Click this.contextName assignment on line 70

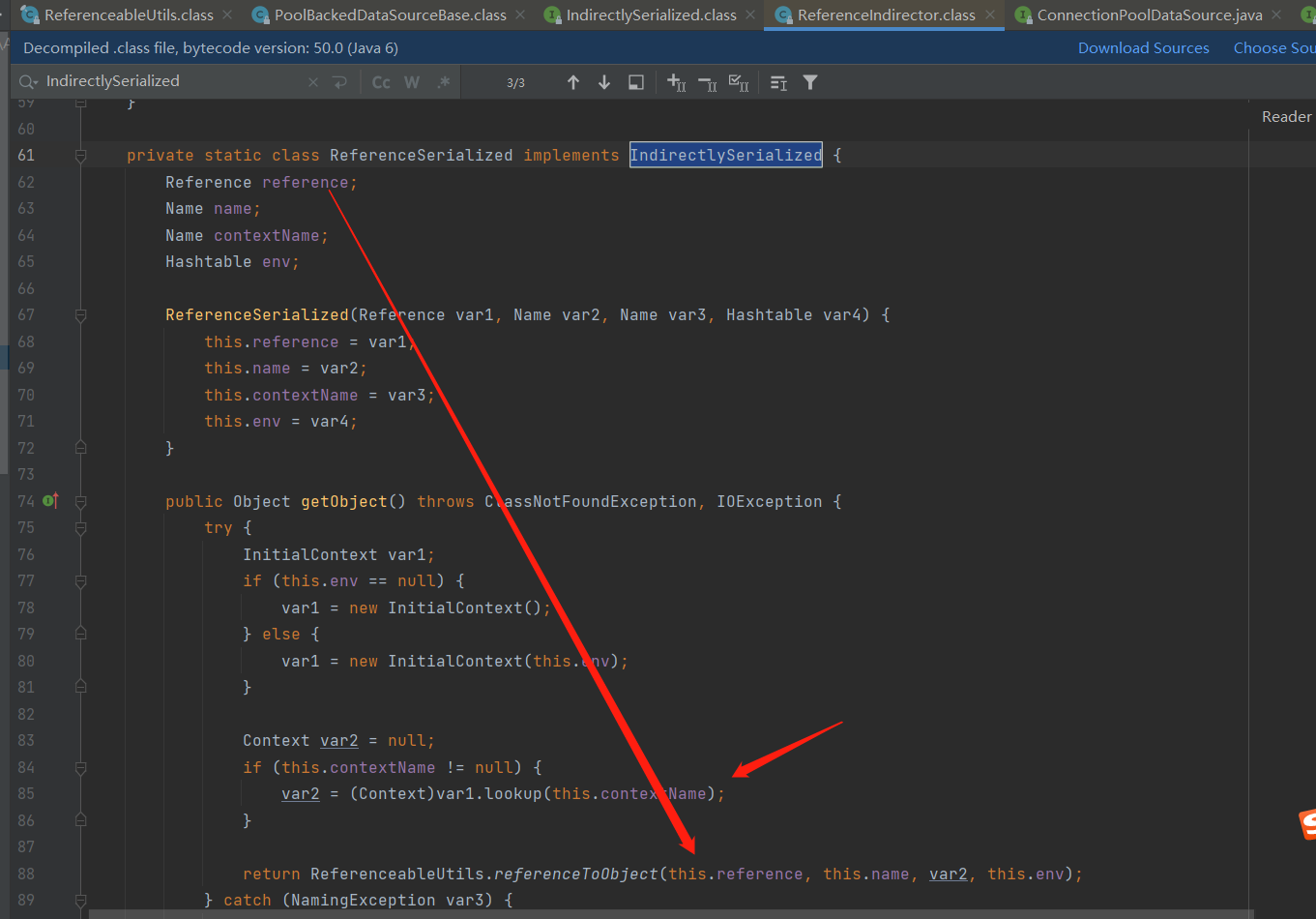click(x=319, y=395)
